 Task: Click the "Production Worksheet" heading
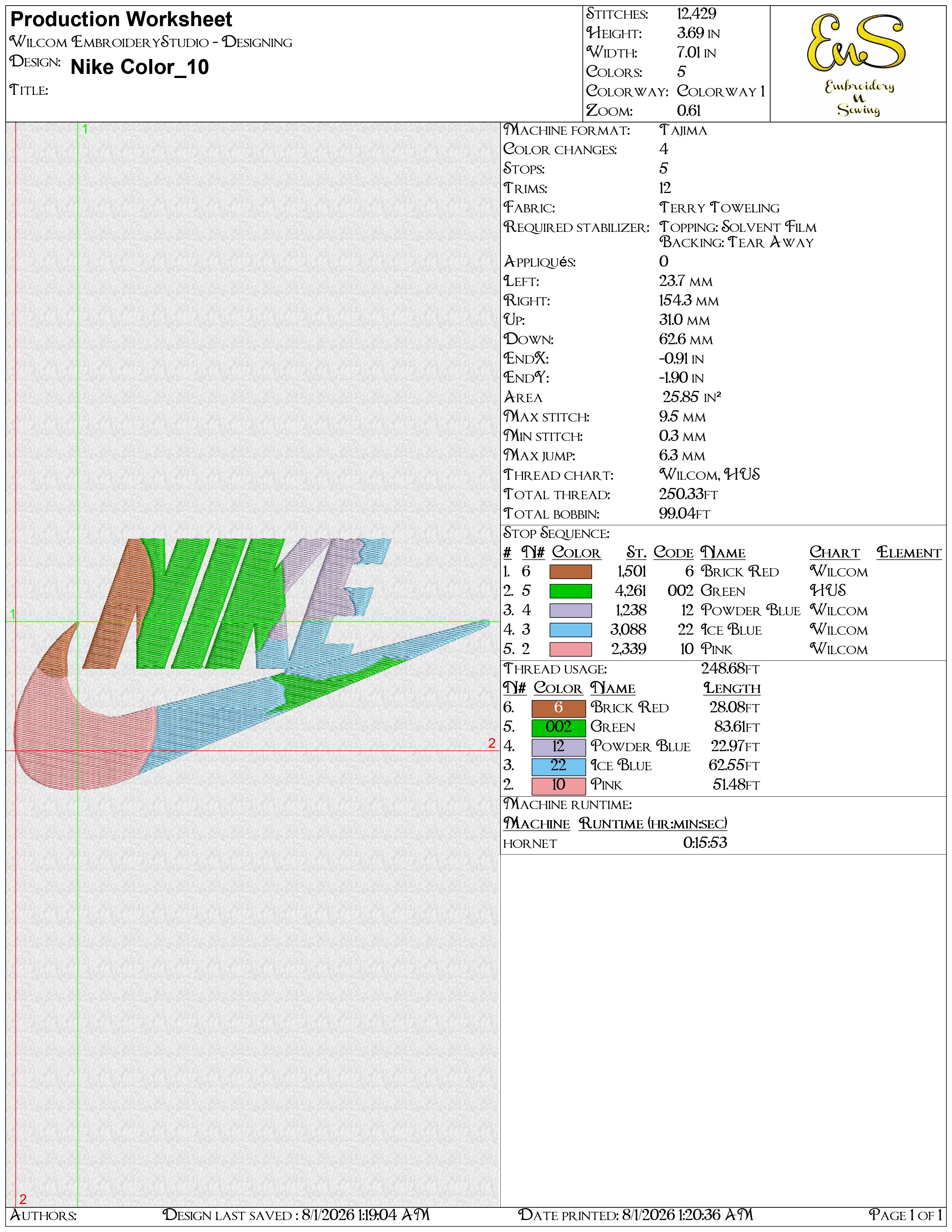(121, 20)
